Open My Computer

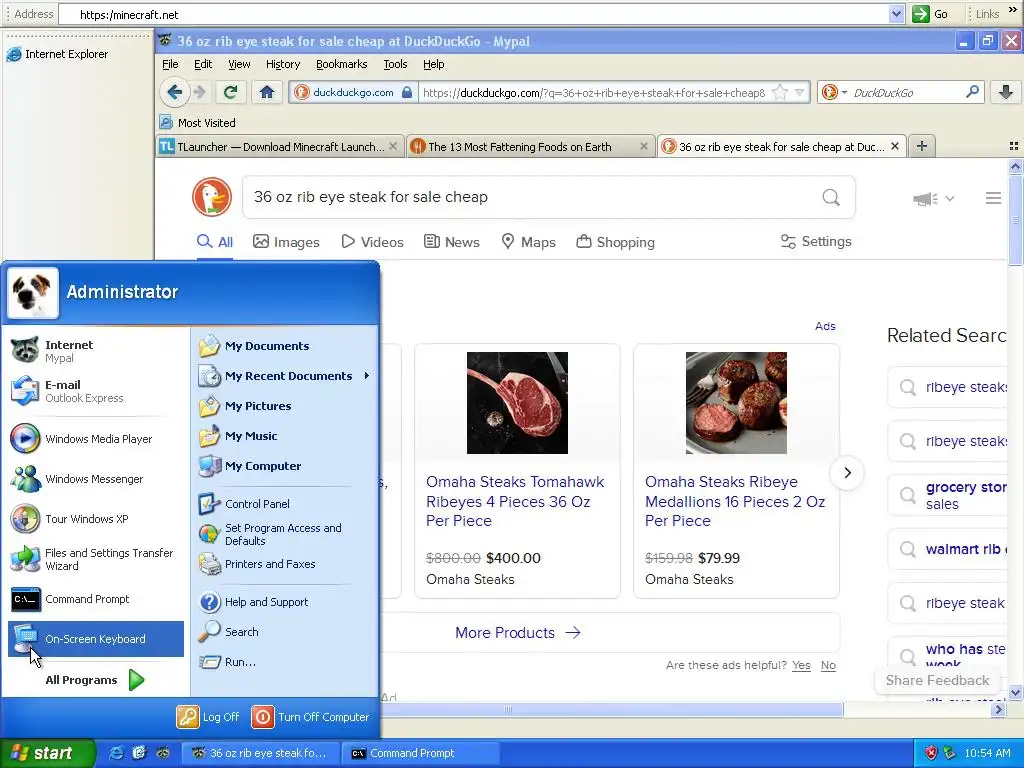(285, 466)
